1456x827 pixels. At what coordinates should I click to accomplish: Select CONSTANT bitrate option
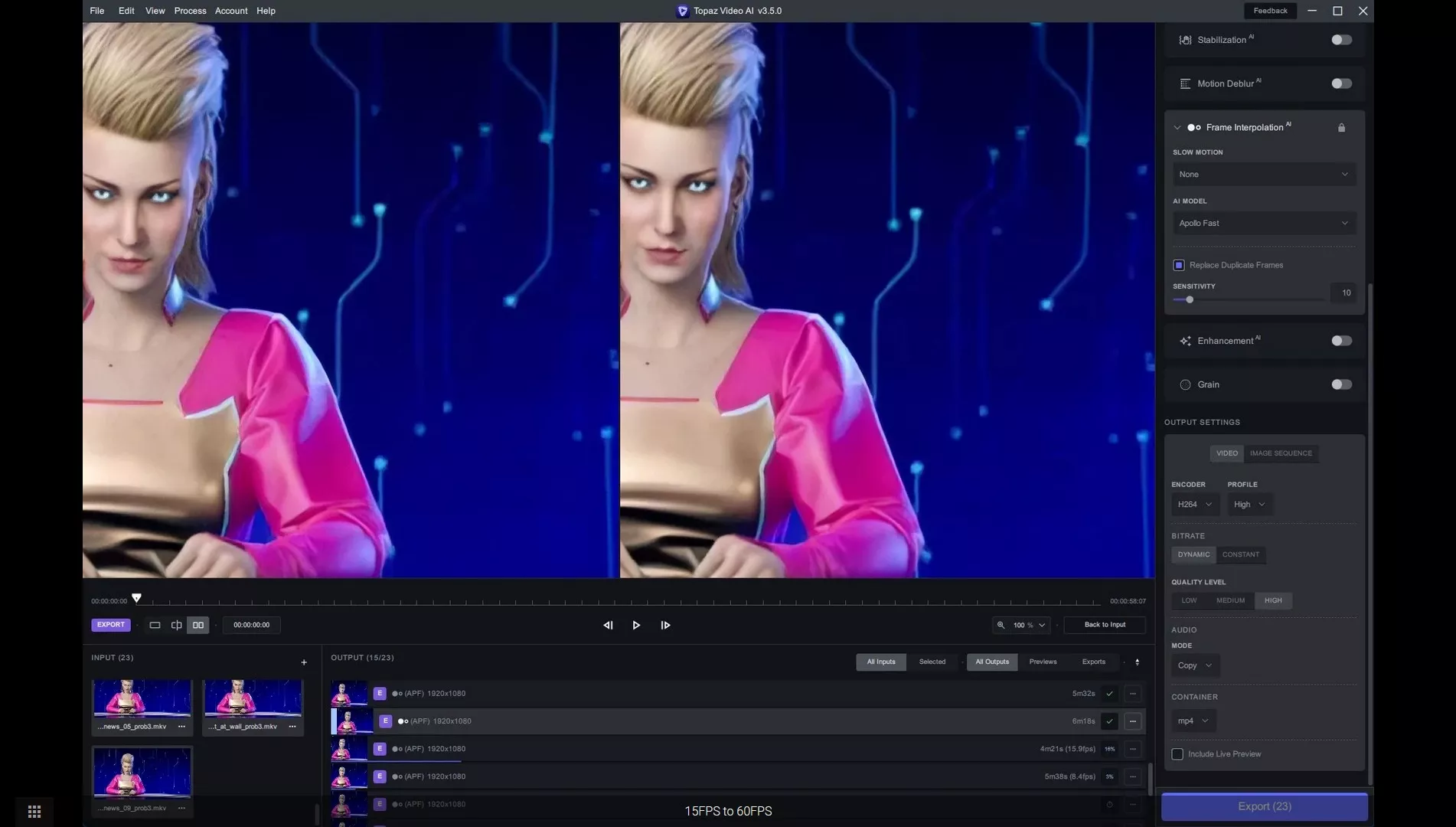click(x=1240, y=554)
